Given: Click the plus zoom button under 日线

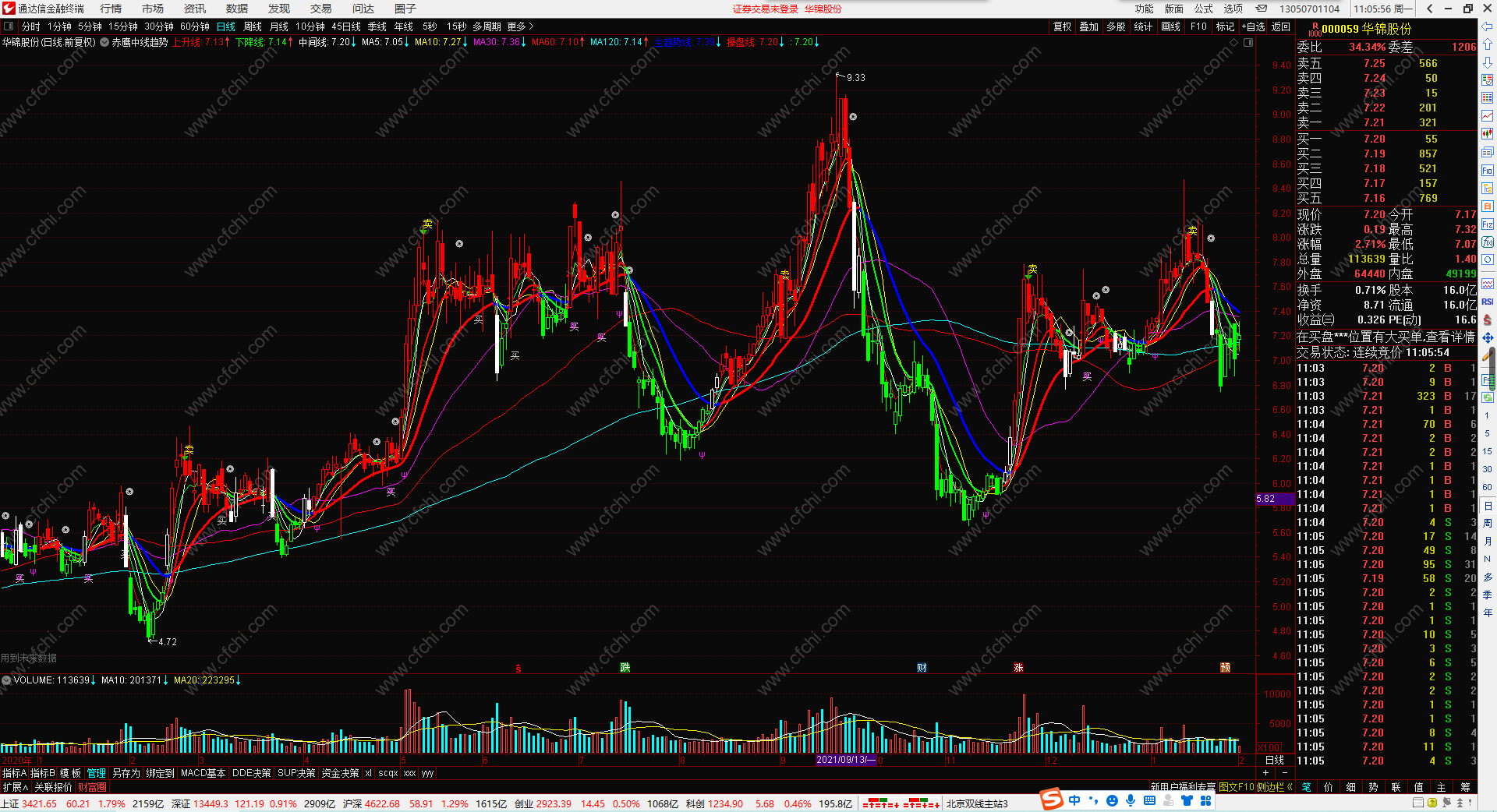Looking at the screenshot, I should click(x=1265, y=773).
